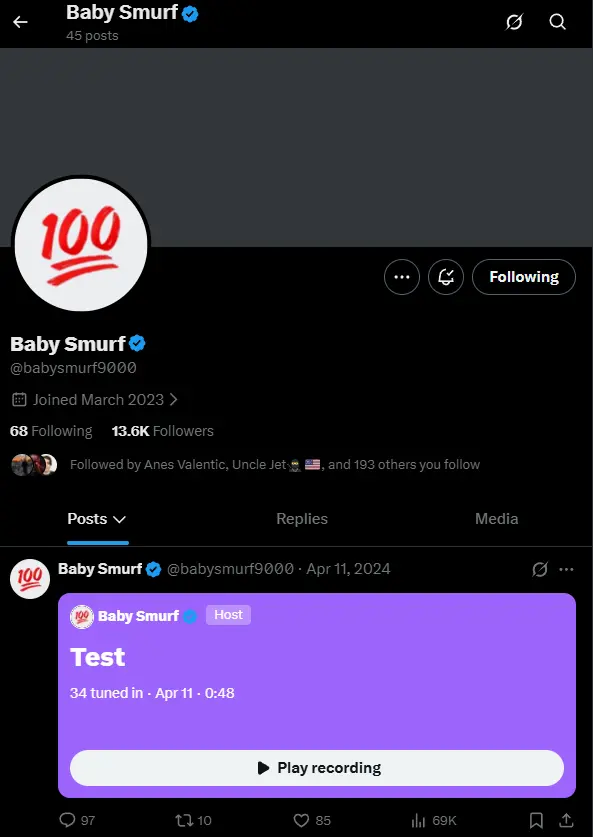Switch to the Media tab
The height and width of the screenshot is (837, 593).
click(x=496, y=519)
